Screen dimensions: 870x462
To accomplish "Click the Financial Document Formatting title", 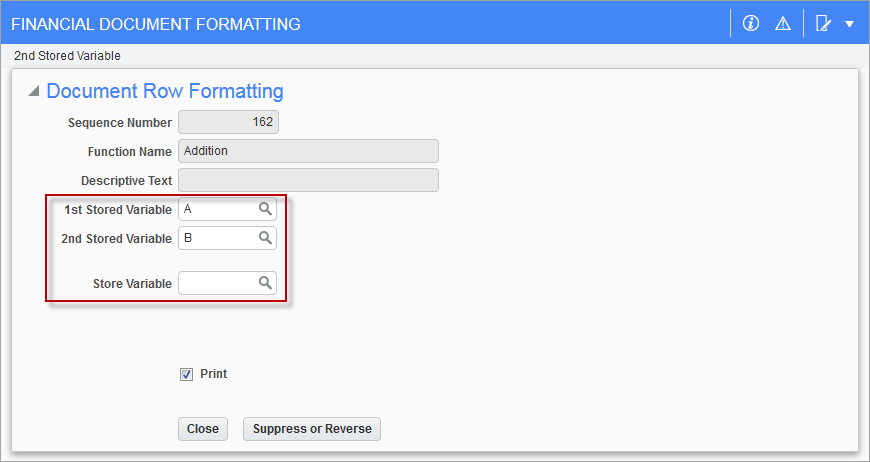I will [156, 24].
